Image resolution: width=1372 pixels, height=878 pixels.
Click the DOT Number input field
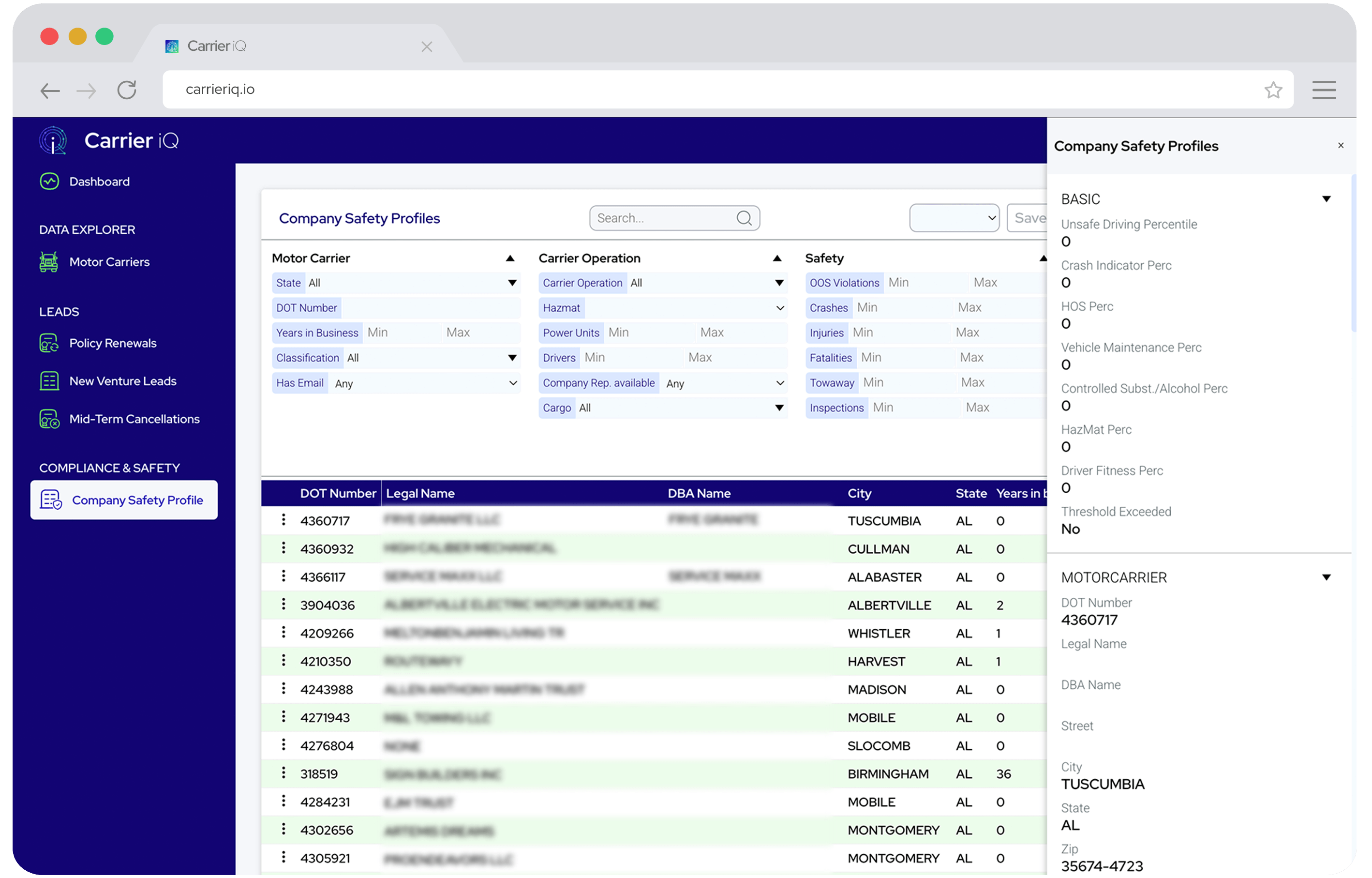pyautogui.click(x=430, y=308)
